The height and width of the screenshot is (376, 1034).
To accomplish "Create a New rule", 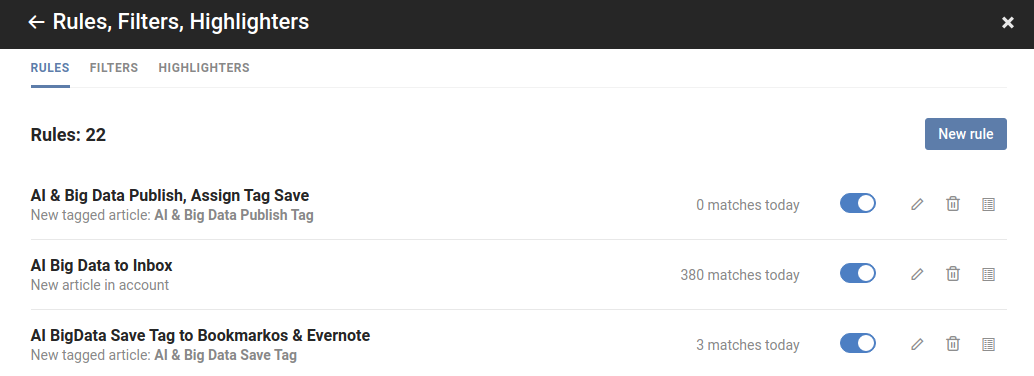I will coord(965,134).
